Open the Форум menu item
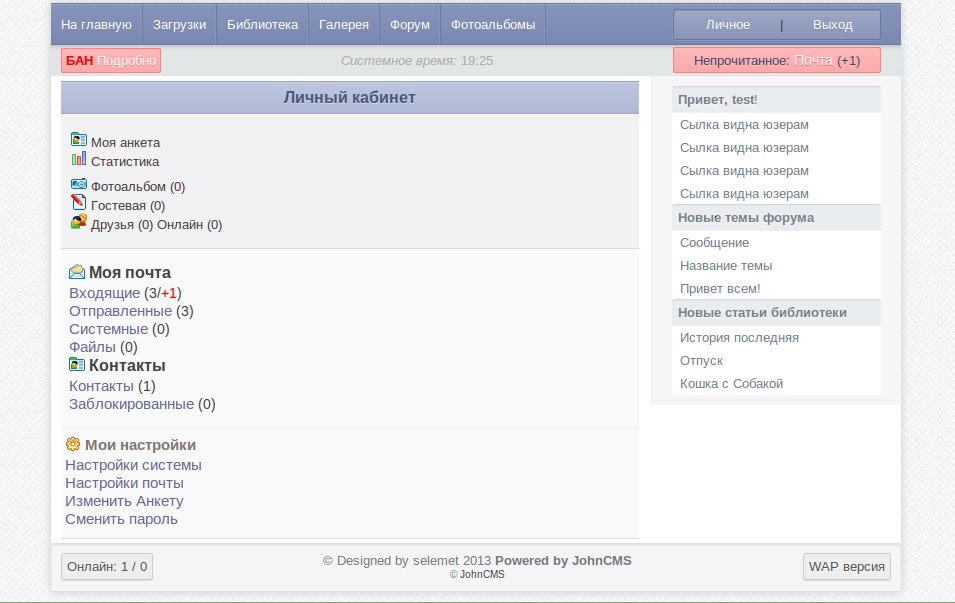Screen dimensions: 955x603 click(410, 25)
